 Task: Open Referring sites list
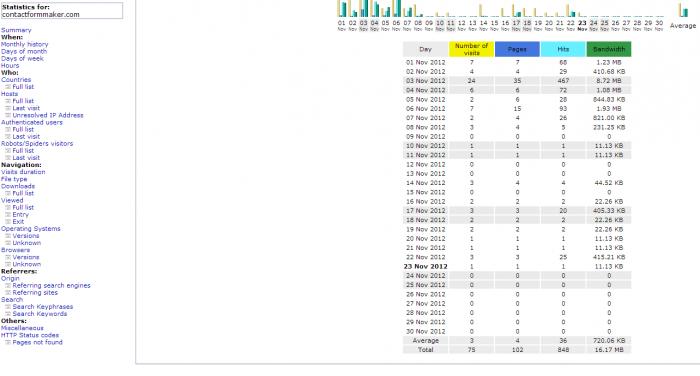click(35, 292)
